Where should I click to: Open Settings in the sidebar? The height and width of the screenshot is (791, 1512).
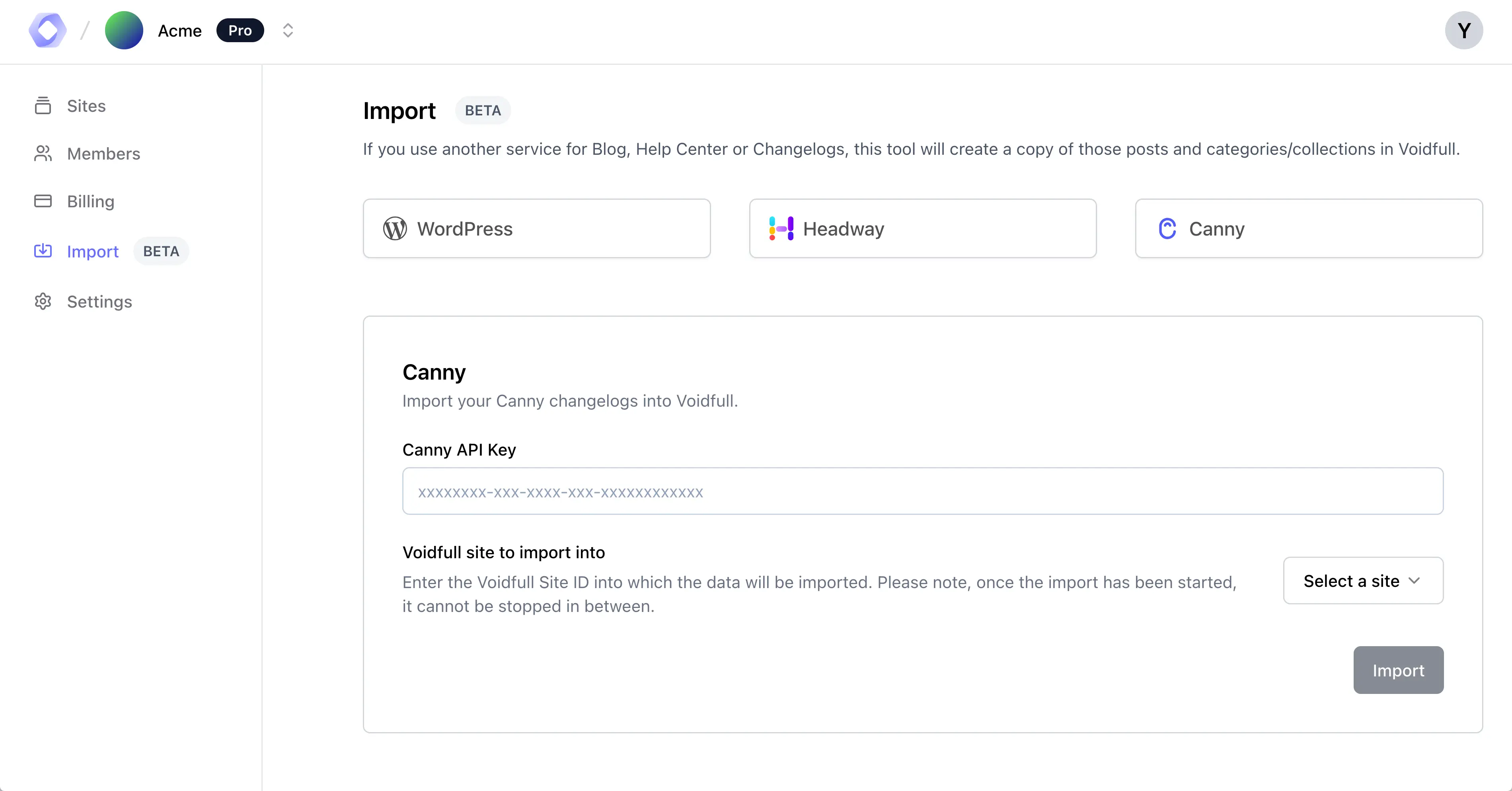pos(99,302)
